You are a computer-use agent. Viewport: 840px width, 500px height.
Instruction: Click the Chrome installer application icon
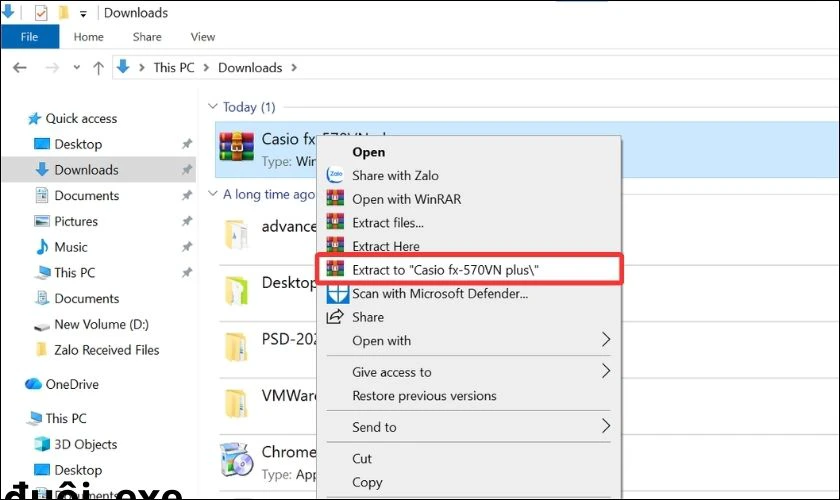[236, 459]
